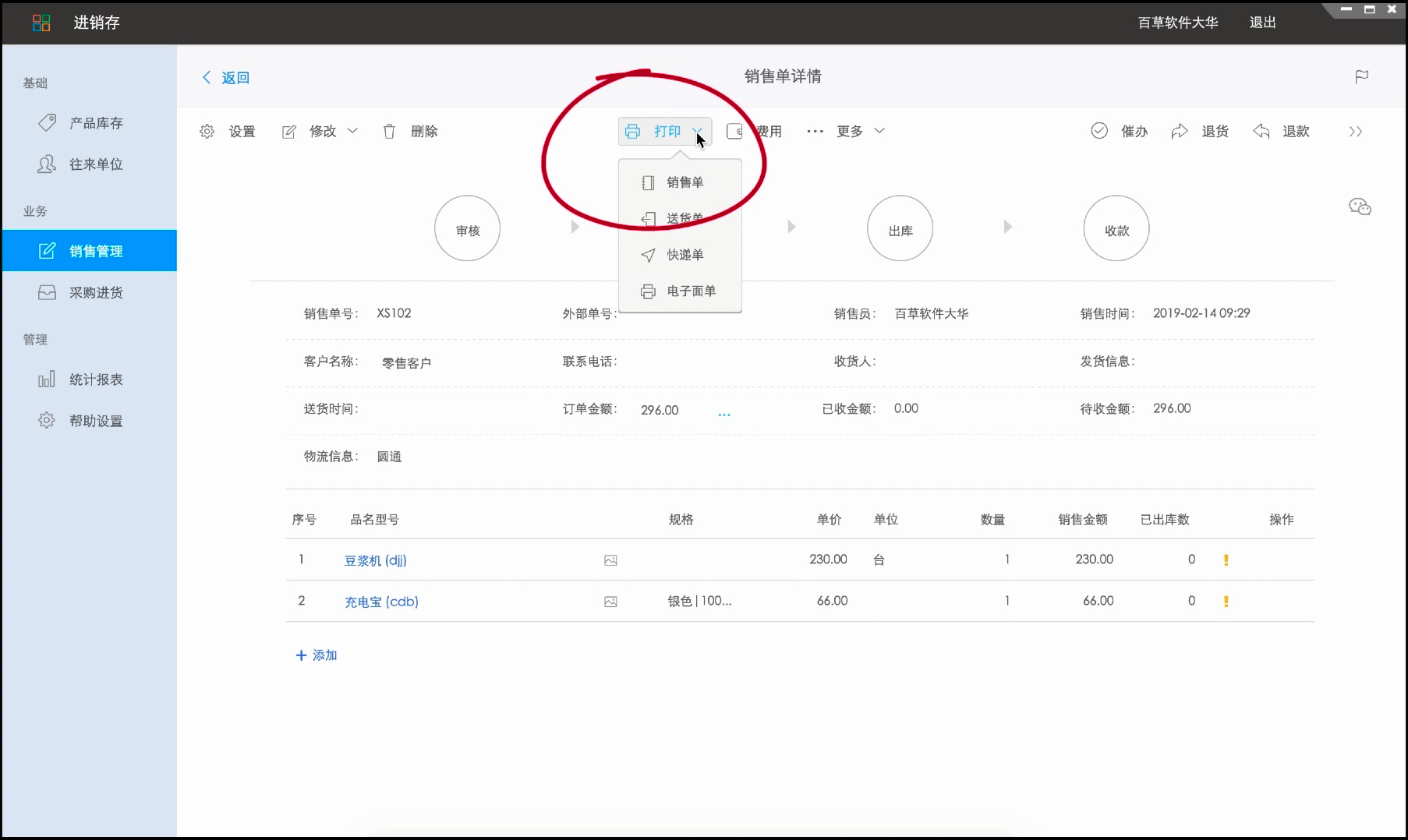Click the 删除 trash icon

[x=389, y=132]
